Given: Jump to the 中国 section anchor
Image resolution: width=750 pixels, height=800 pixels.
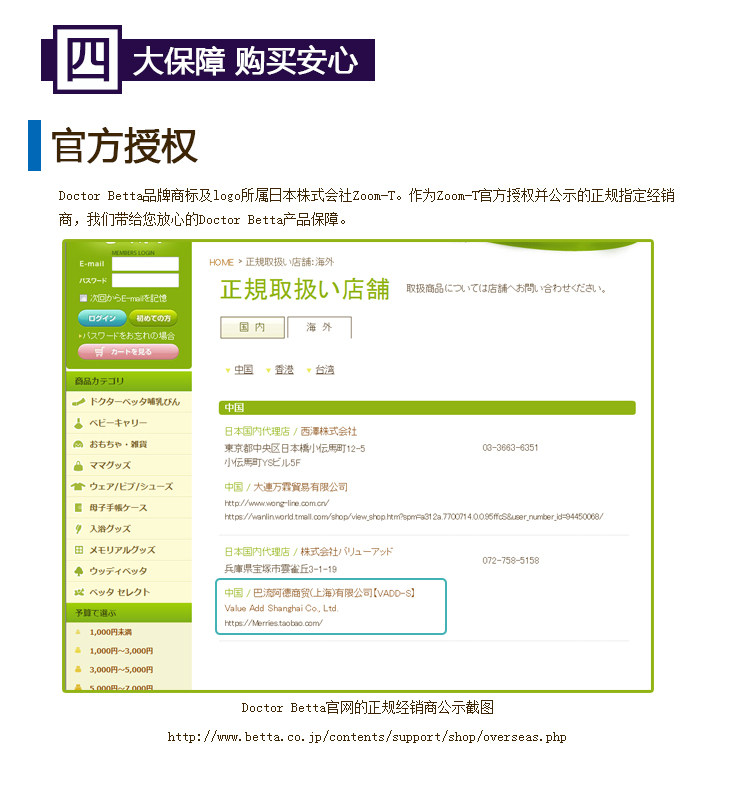Looking at the screenshot, I should tap(244, 370).
